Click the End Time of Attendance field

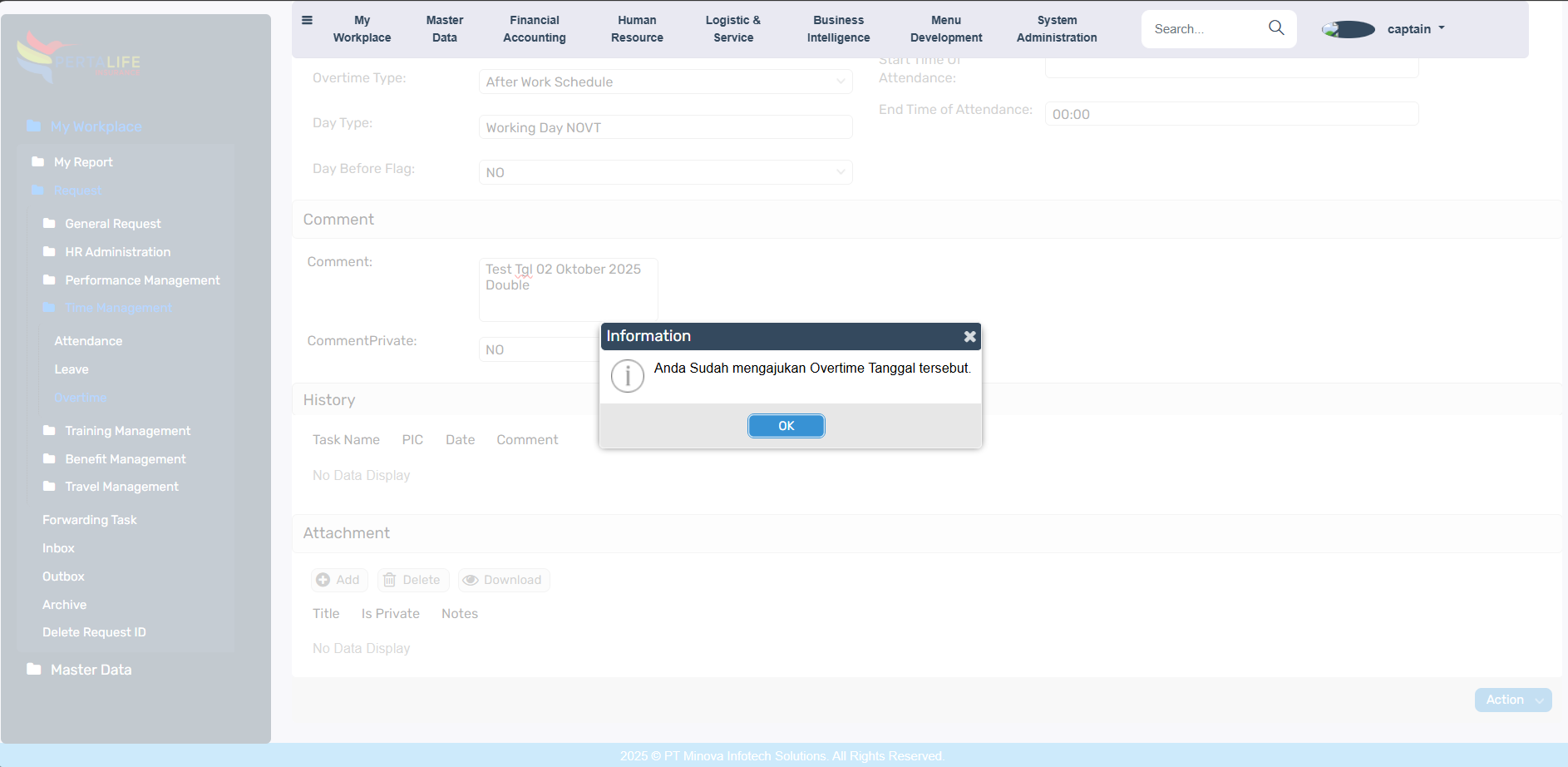pos(1230,114)
